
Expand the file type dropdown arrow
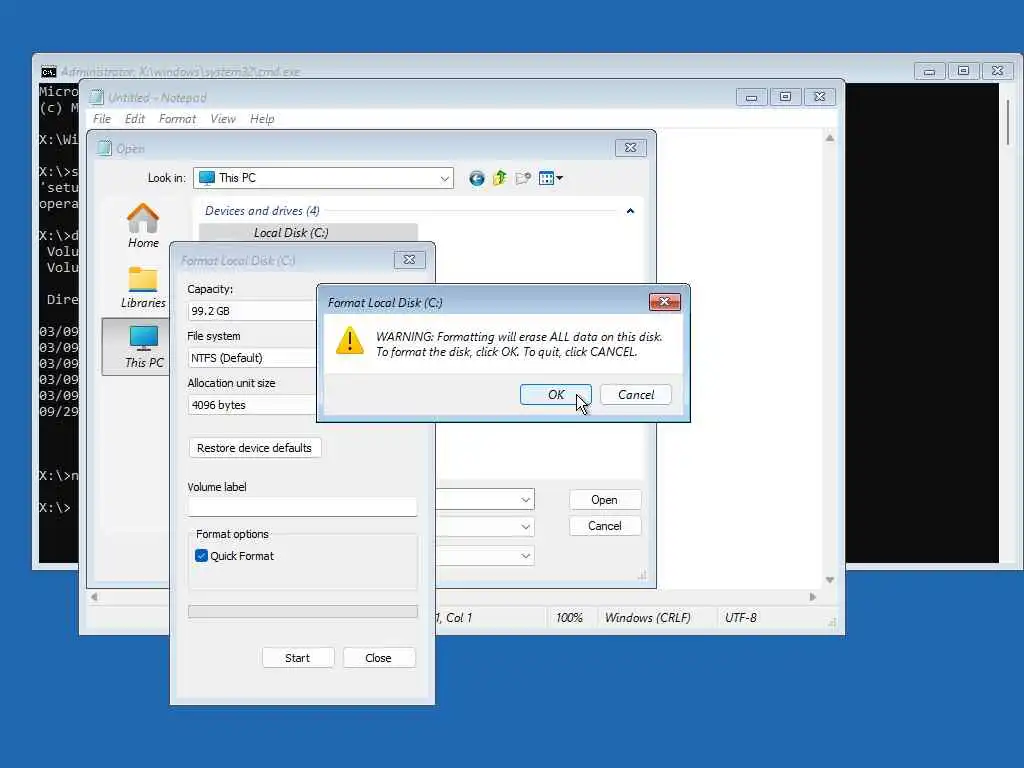526,526
